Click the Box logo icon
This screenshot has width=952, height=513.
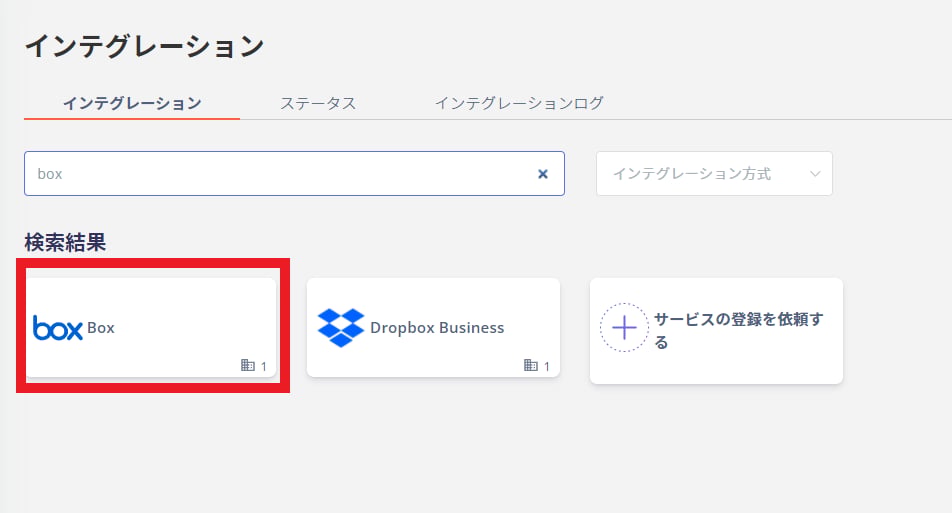click(x=58, y=328)
